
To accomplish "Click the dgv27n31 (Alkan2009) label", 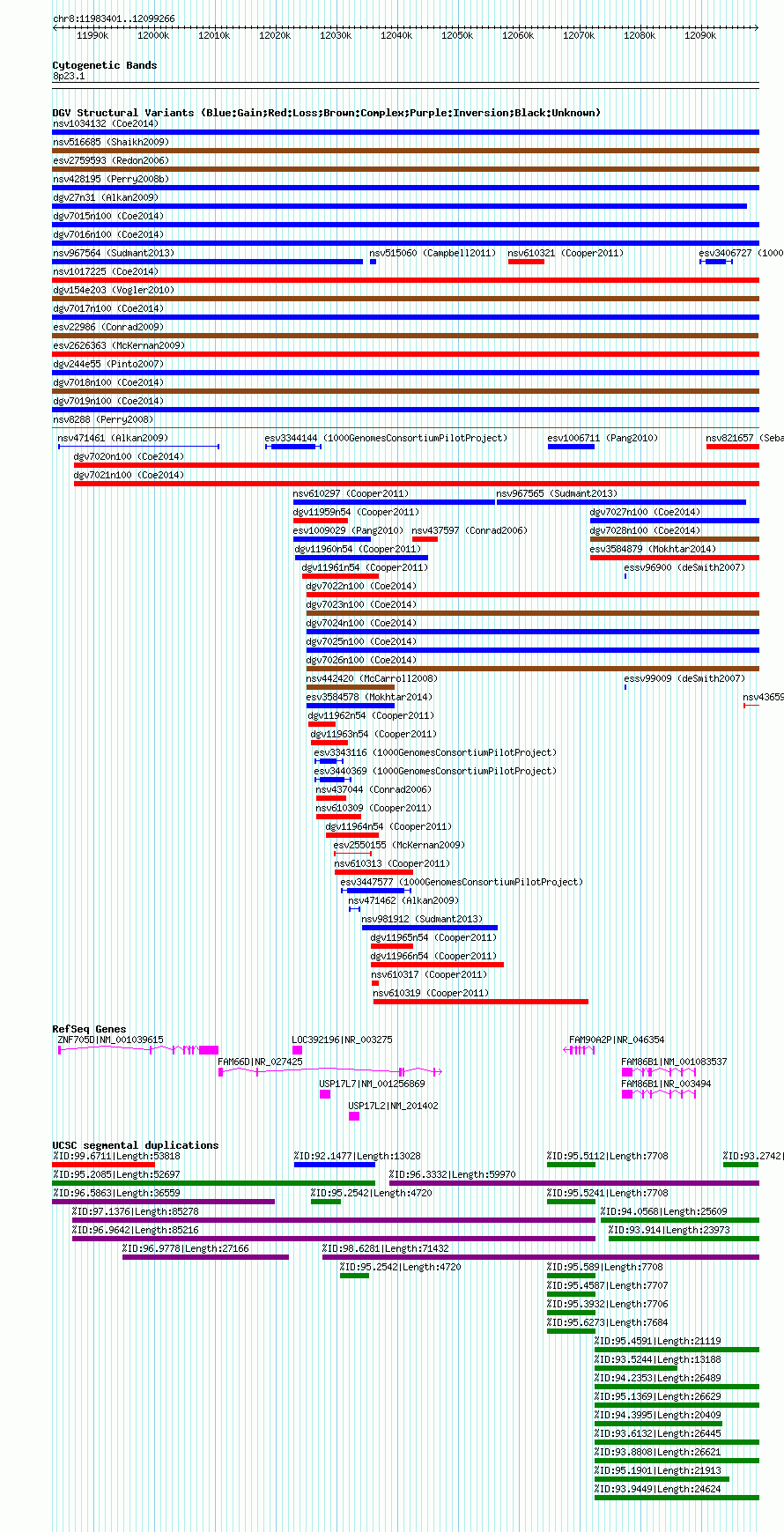I will (106, 197).
